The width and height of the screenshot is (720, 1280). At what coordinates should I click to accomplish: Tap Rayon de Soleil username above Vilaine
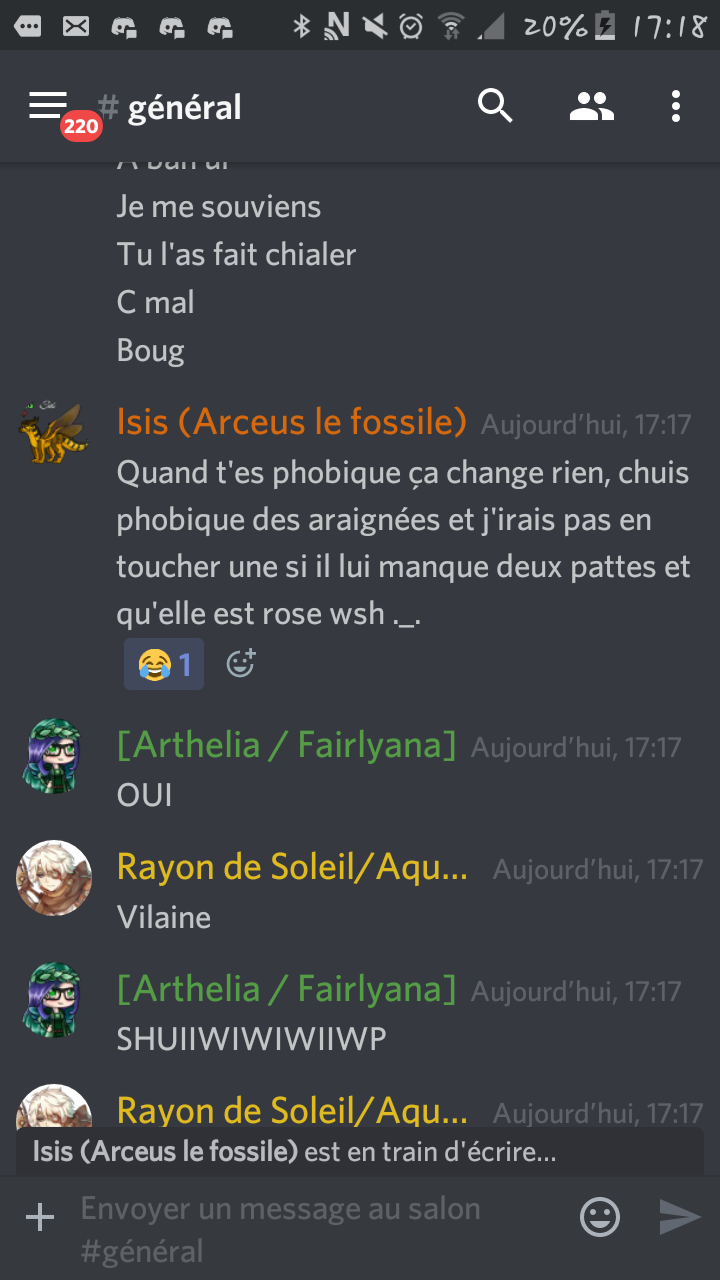(292, 868)
